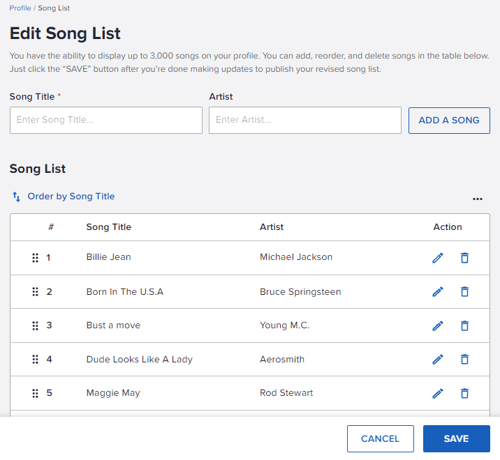Edit the Born In The U.S.A entry
This screenshot has width=500, height=460.
pyautogui.click(x=438, y=292)
